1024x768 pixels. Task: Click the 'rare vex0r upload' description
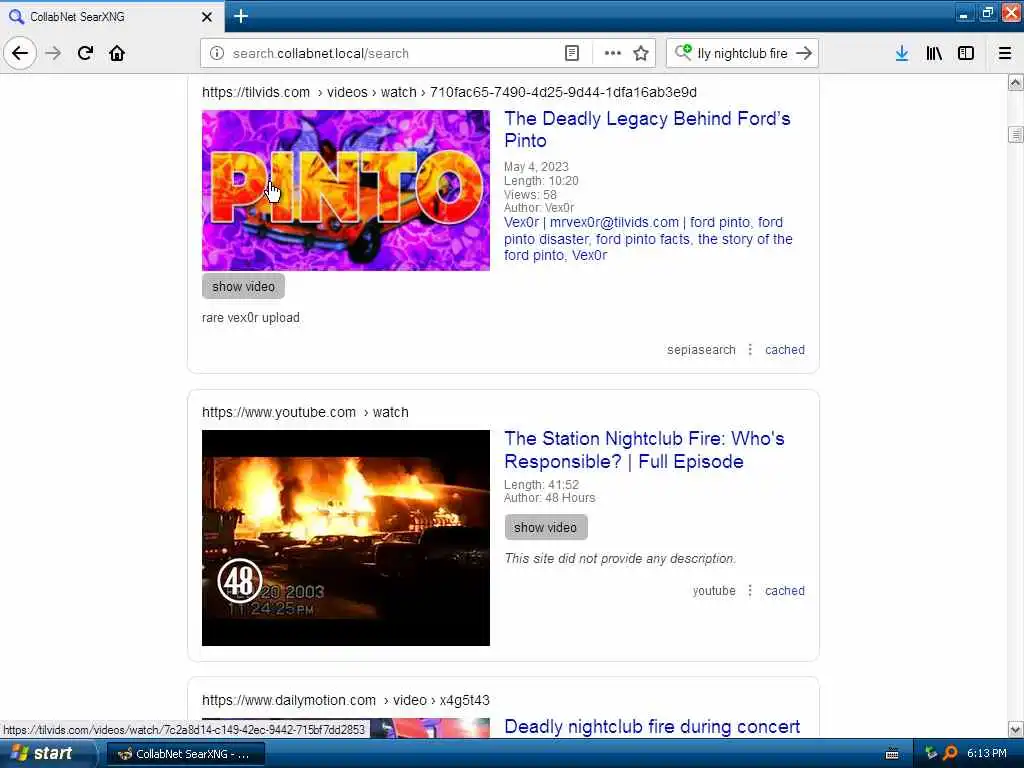pyautogui.click(x=251, y=317)
